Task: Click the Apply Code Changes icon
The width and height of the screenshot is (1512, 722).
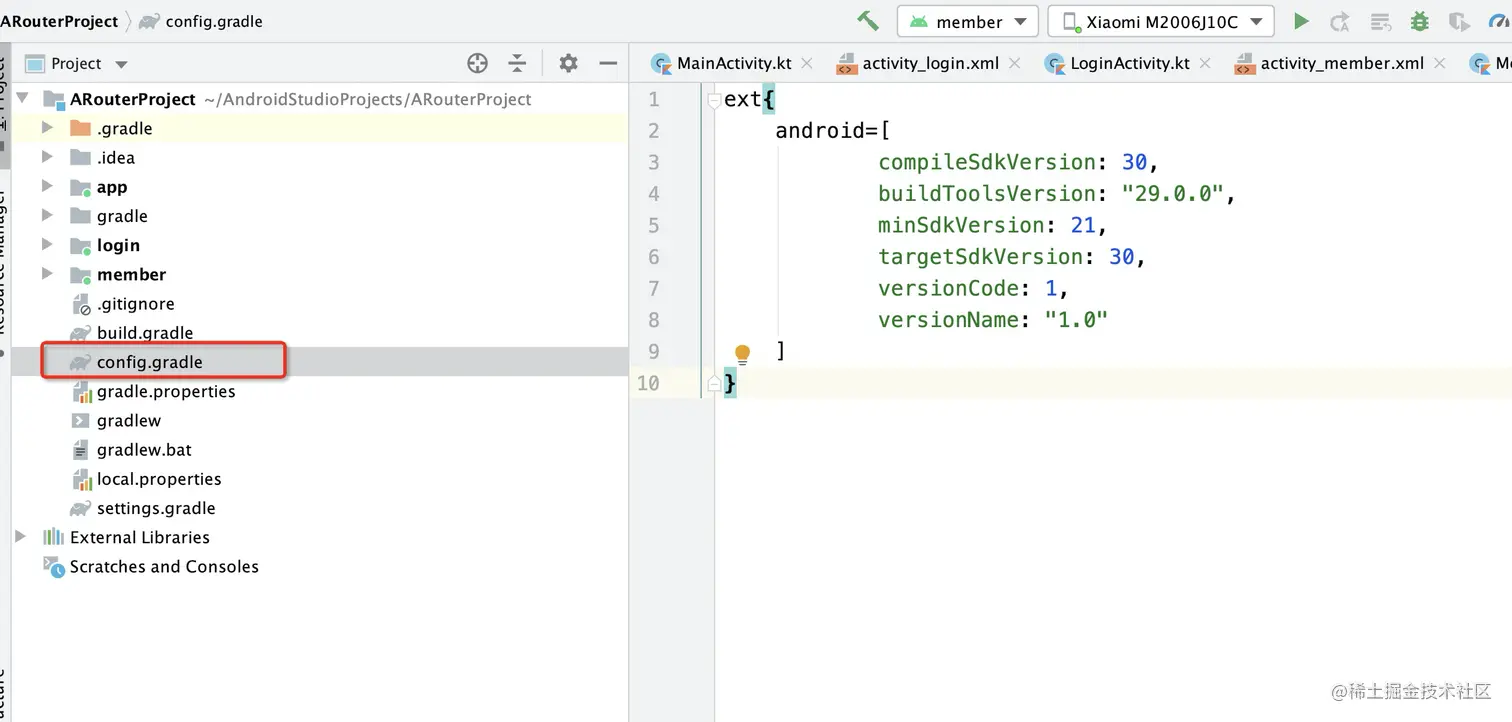Action: coord(1381,21)
